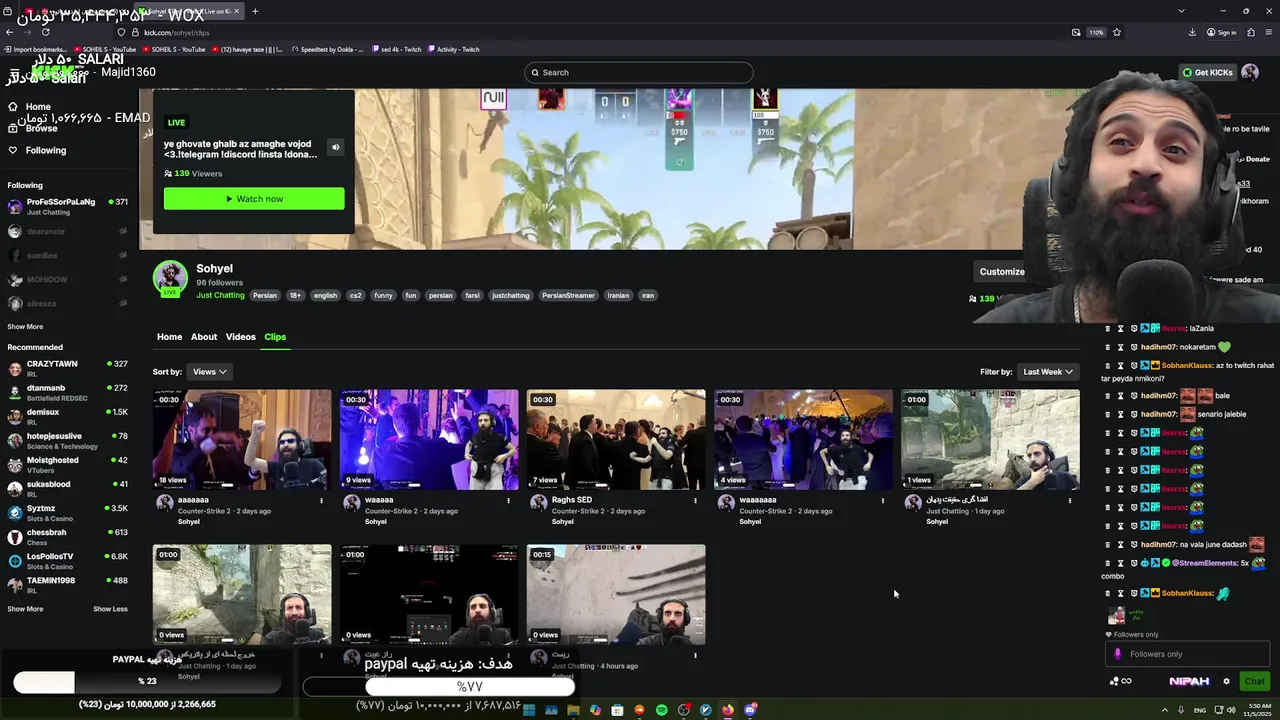The height and width of the screenshot is (720, 1280).
Task: Open OBS Studio from the taskbar
Action: tap(684, 710)
